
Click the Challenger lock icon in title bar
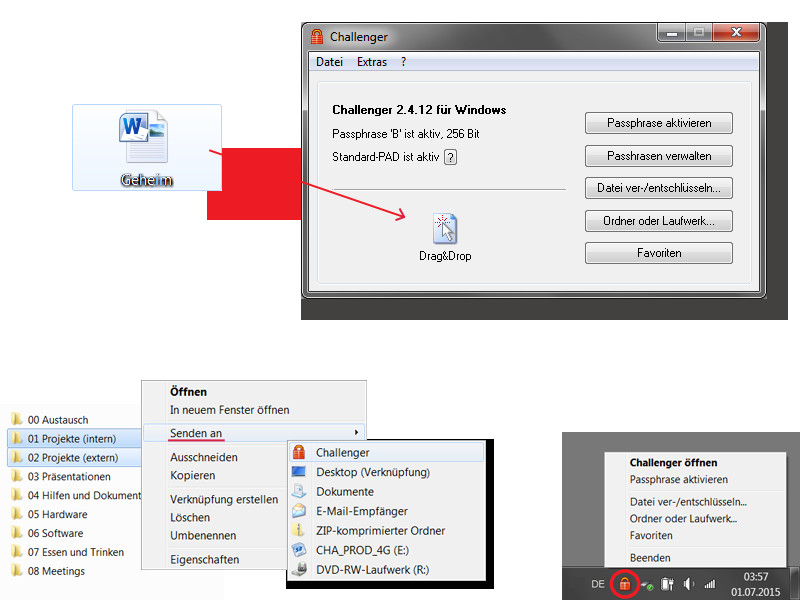(317, 37)
